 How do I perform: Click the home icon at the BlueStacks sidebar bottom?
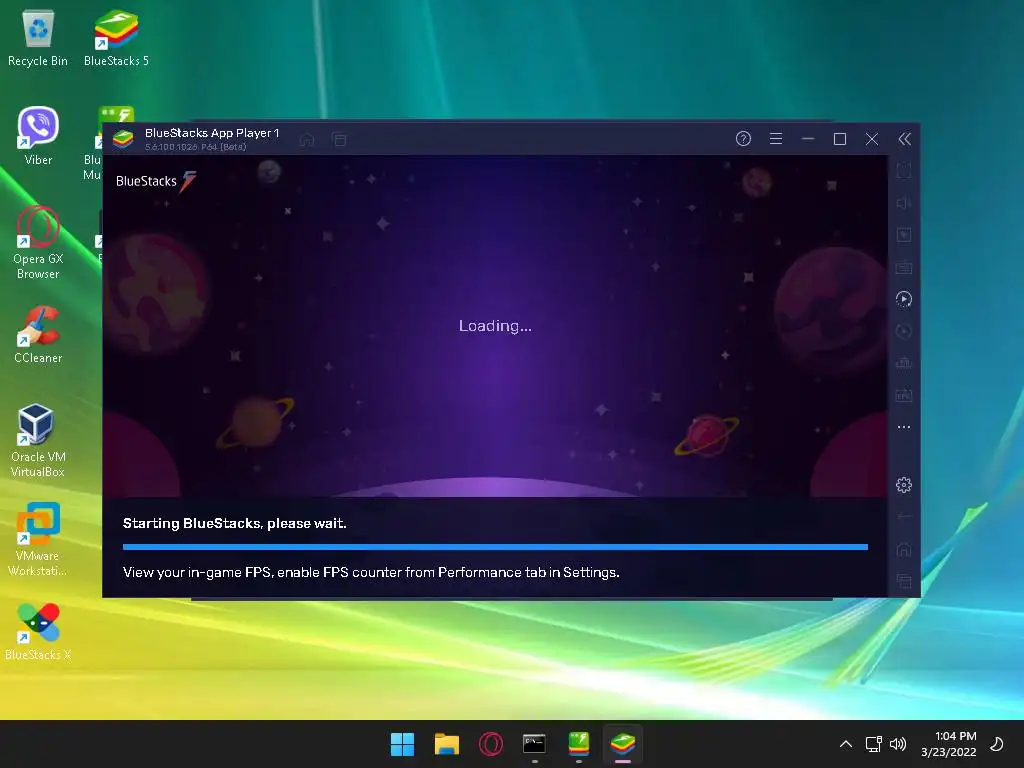[904, 549]
